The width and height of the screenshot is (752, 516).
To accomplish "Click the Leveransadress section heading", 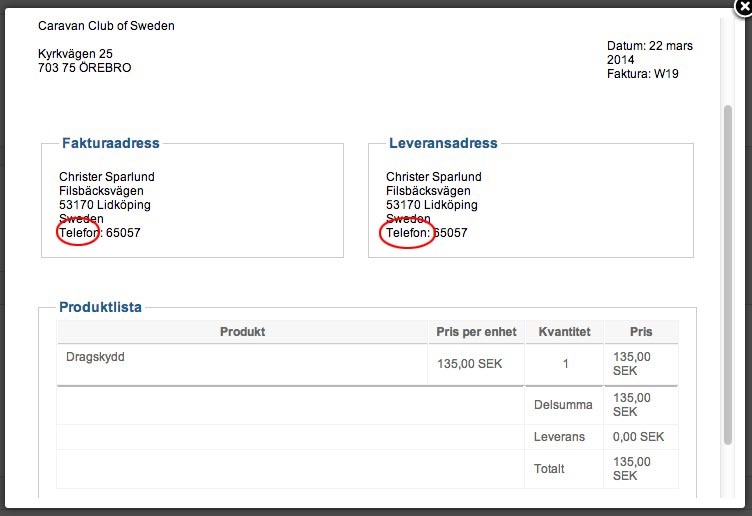I will click(x=441, y=143).
